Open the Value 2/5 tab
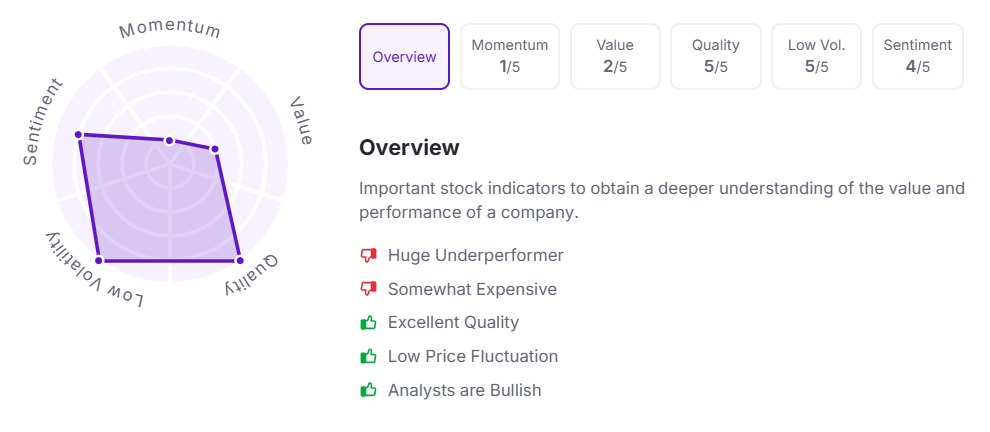The image size is (990, 432). coord(615,57)
